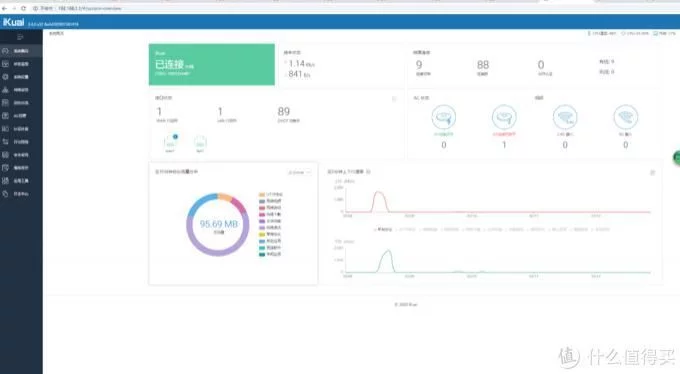
Task: Click the iKuai logo in header
Action: tap(13, 22)
